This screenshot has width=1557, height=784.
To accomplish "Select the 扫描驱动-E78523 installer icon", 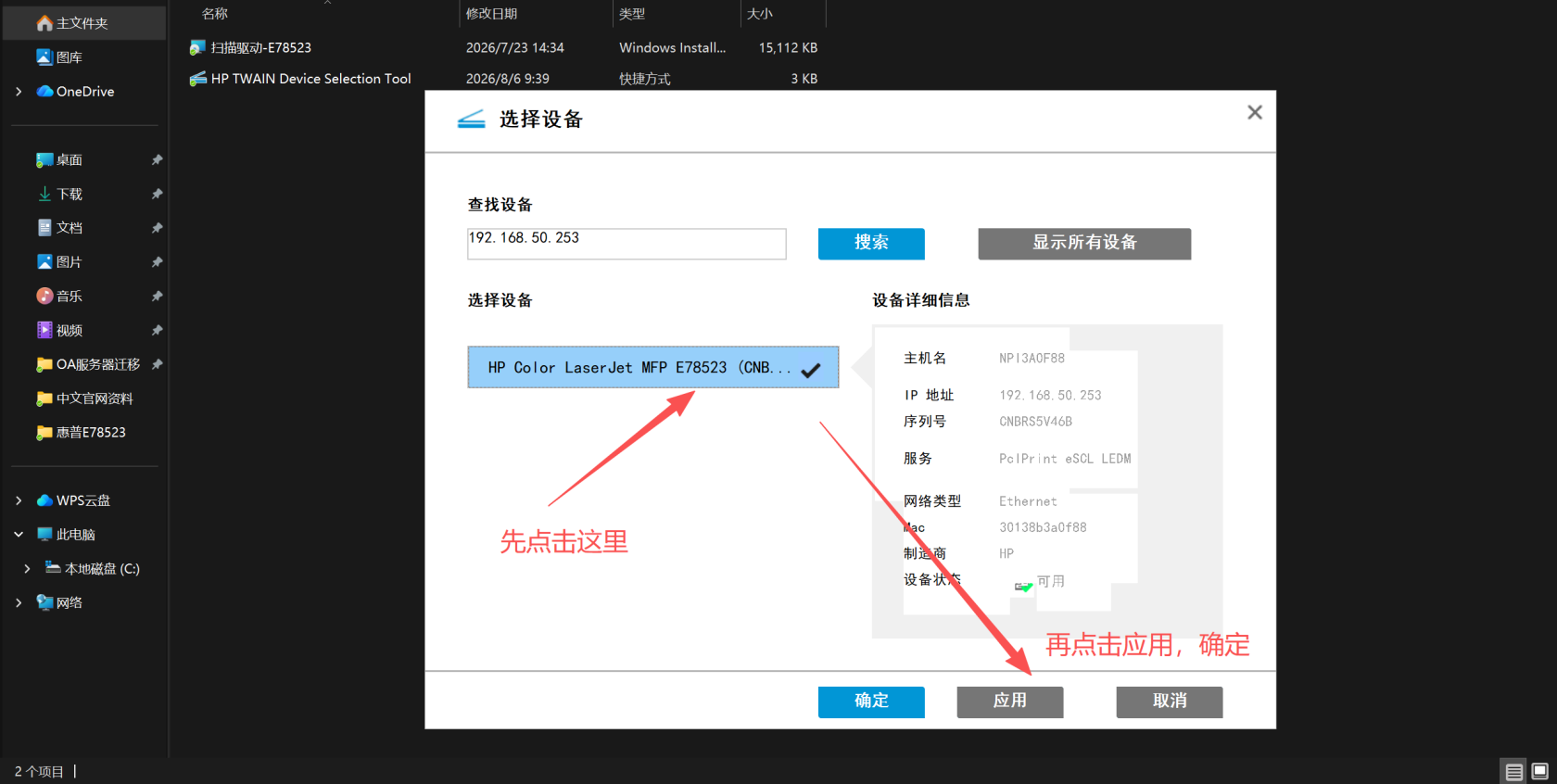I will pyautogui.click(x=197, y=47).
